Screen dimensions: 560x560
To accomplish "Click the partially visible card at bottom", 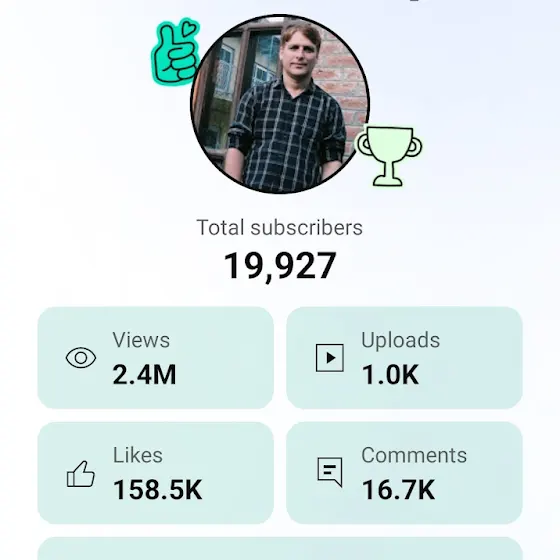I will point(280,549).
